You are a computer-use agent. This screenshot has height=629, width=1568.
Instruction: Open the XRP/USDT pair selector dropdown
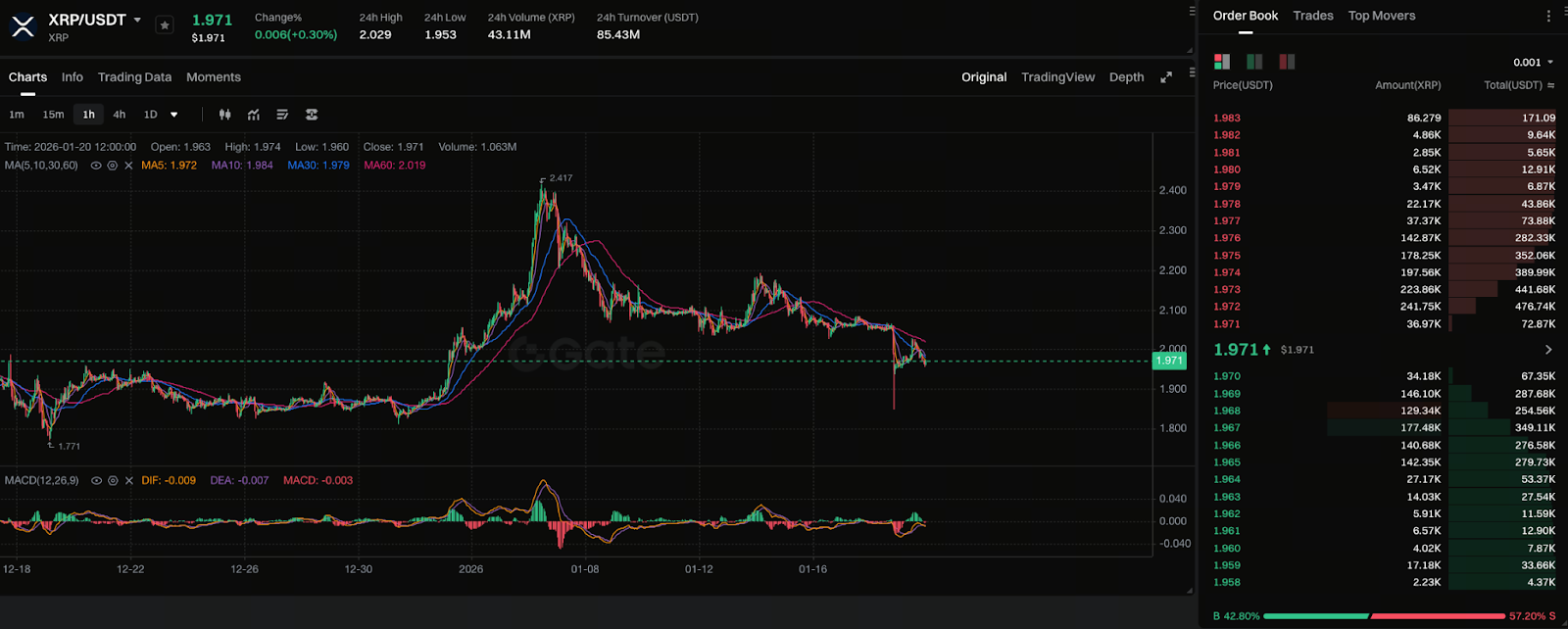click(137, 20)
